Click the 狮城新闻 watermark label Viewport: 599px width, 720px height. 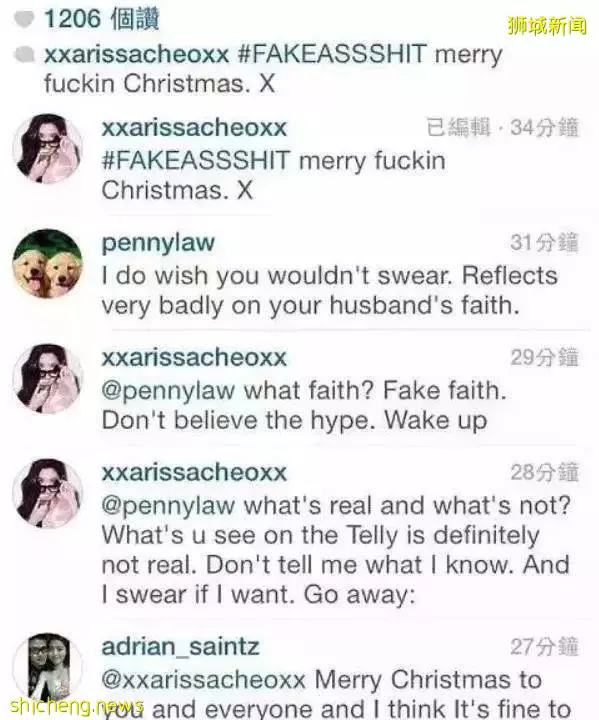(x=547, y=26)
